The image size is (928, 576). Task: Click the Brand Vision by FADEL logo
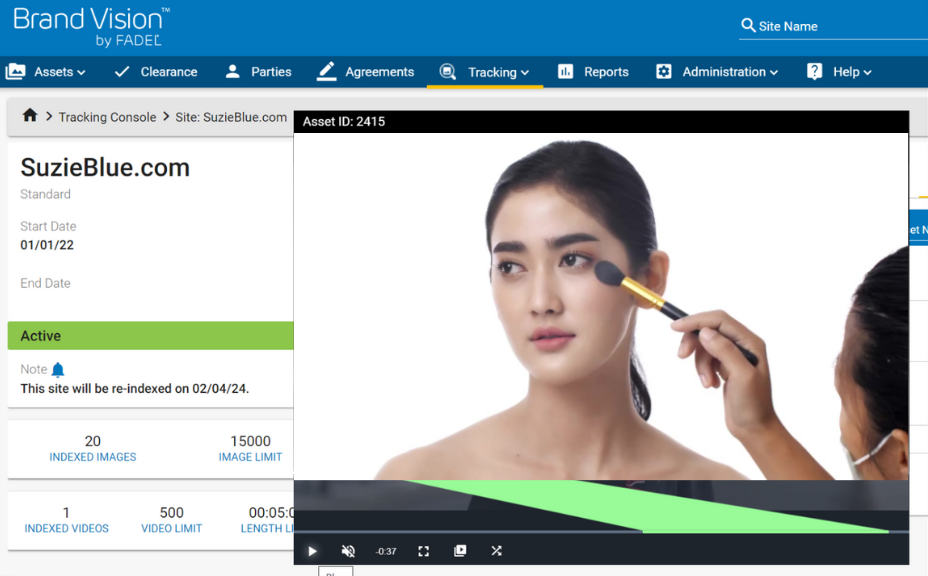(x=91, y=27)
